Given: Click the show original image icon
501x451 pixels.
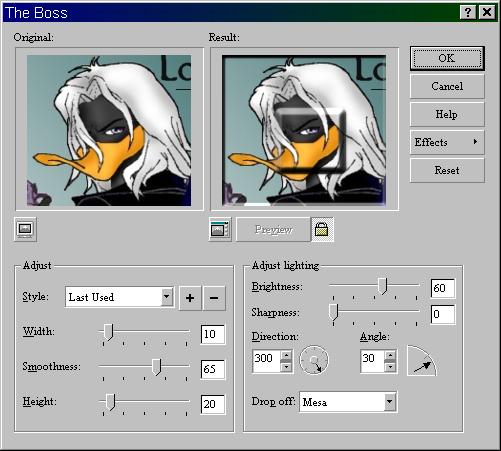Looking at the screenshot, I should click(25, 229).
